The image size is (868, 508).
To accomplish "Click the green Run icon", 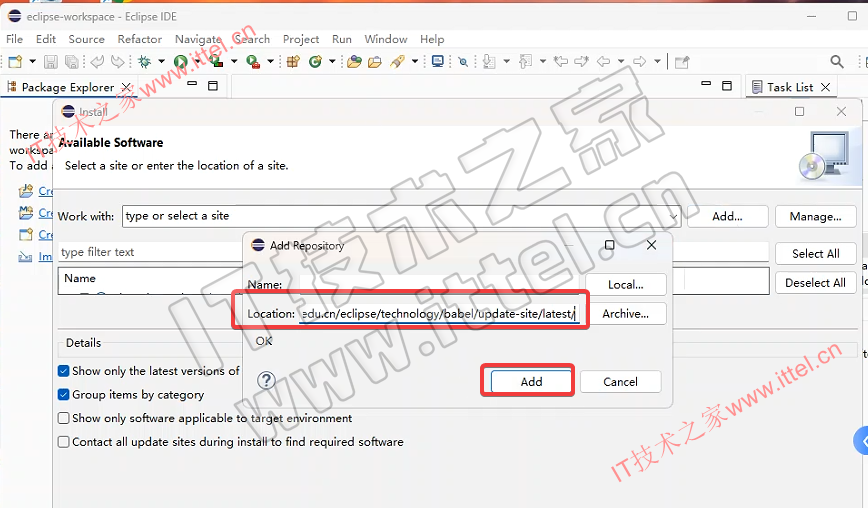I will pos(180,61).
